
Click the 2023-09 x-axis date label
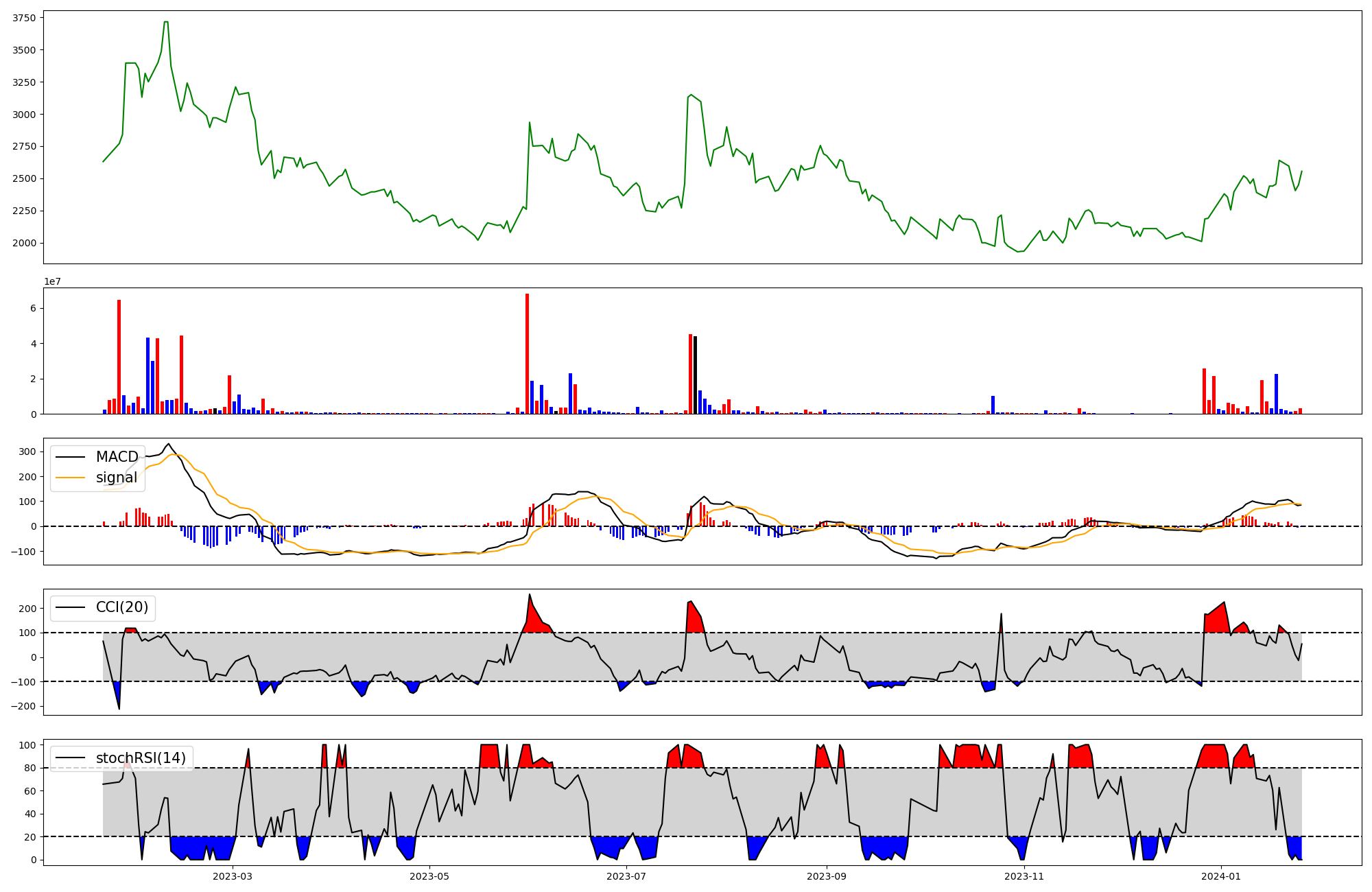(x=826, y=876)
